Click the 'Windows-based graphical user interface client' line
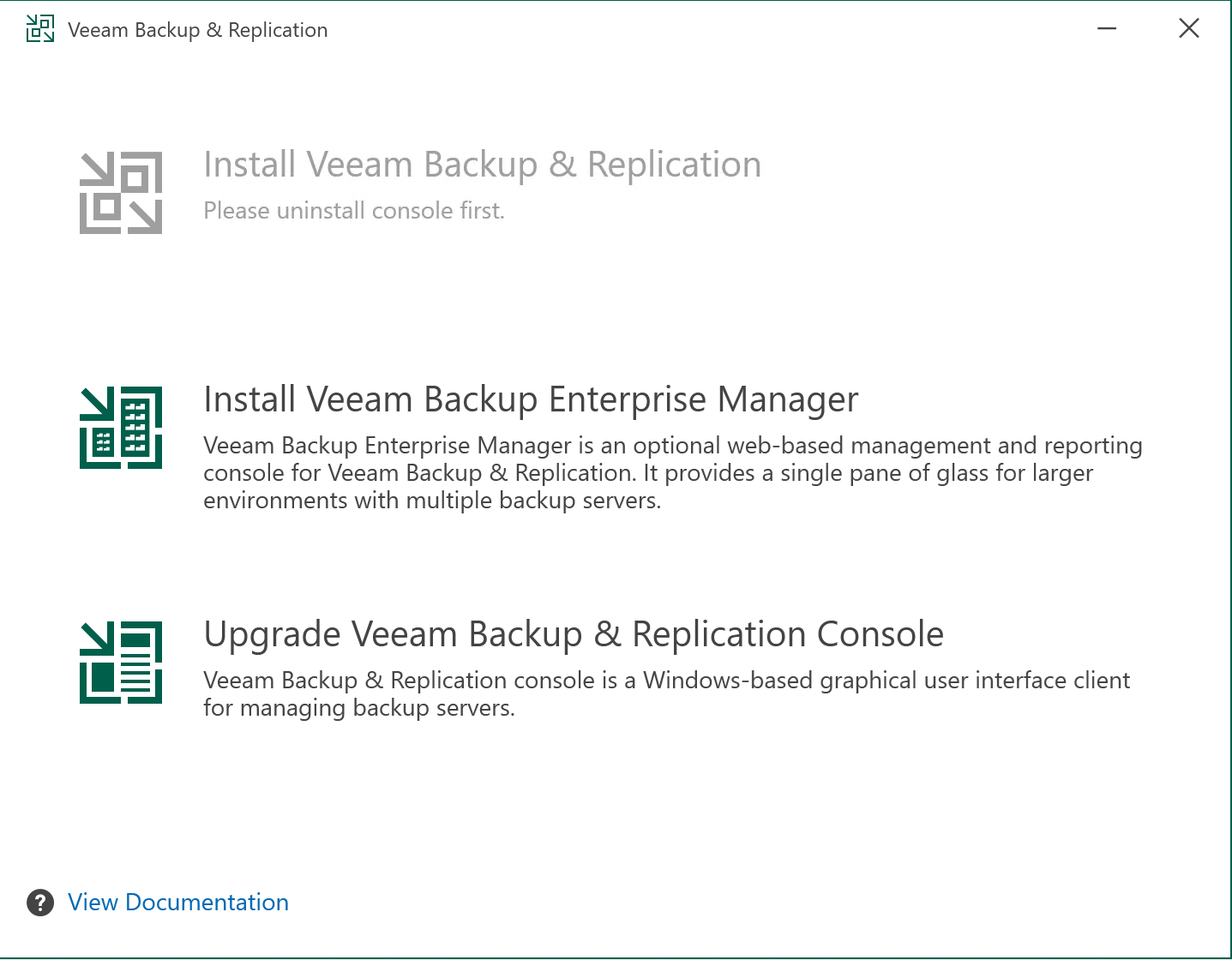This screenshot has height=960, width=1232. (x=666, y=681)
